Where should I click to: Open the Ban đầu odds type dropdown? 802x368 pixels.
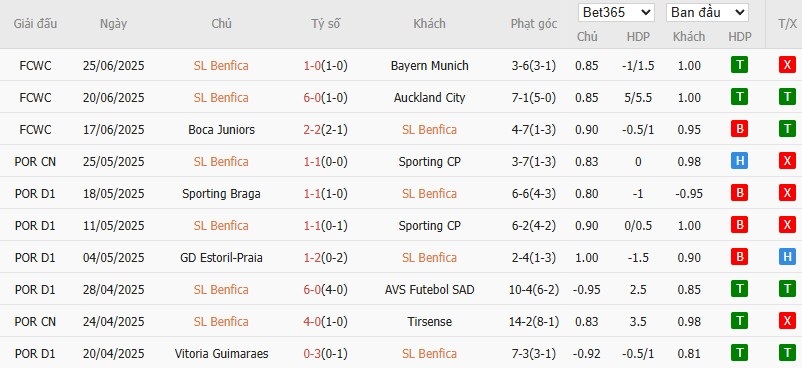pyautogui.click(x=707, y=13)
